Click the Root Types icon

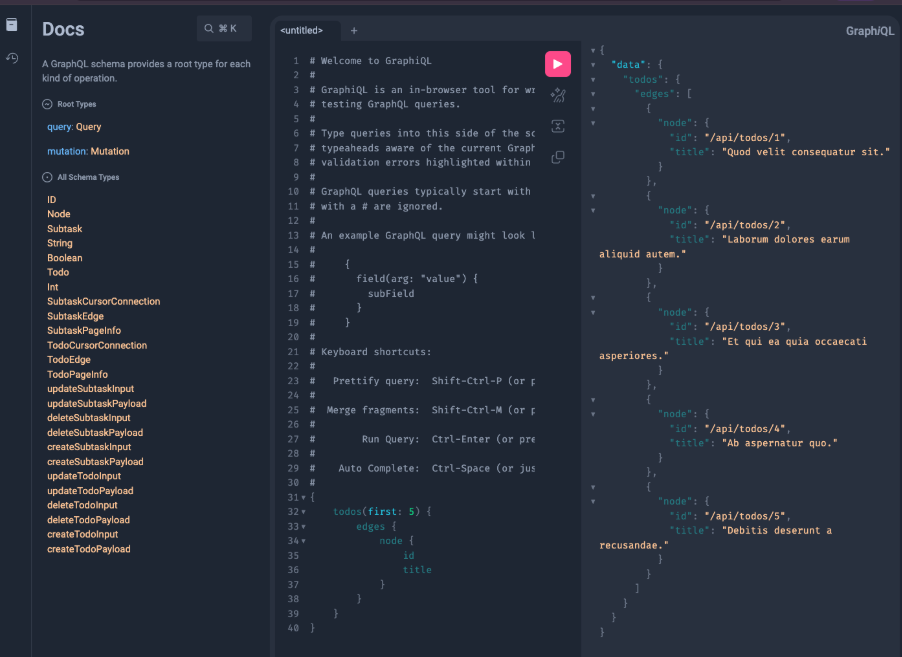coord(47,104)
